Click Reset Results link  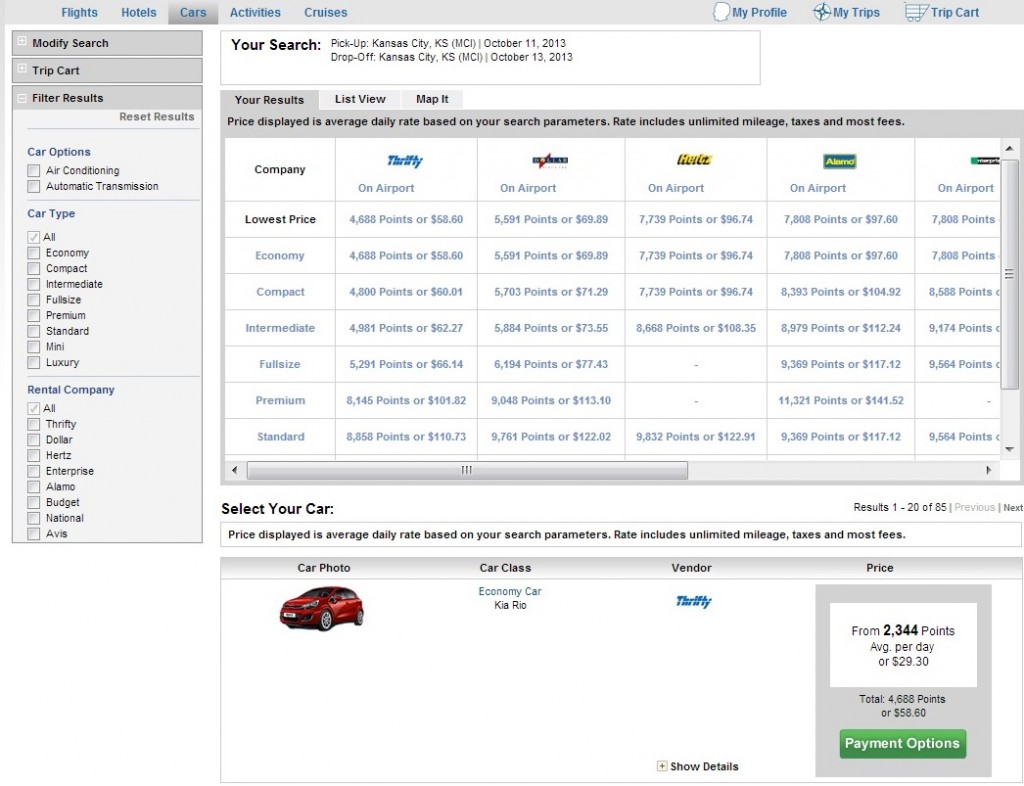157,117
